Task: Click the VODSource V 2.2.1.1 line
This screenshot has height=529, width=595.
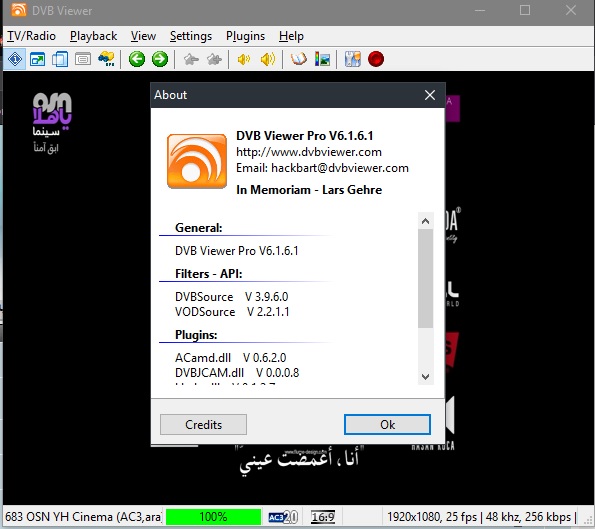Action: (x=232, y=312)
